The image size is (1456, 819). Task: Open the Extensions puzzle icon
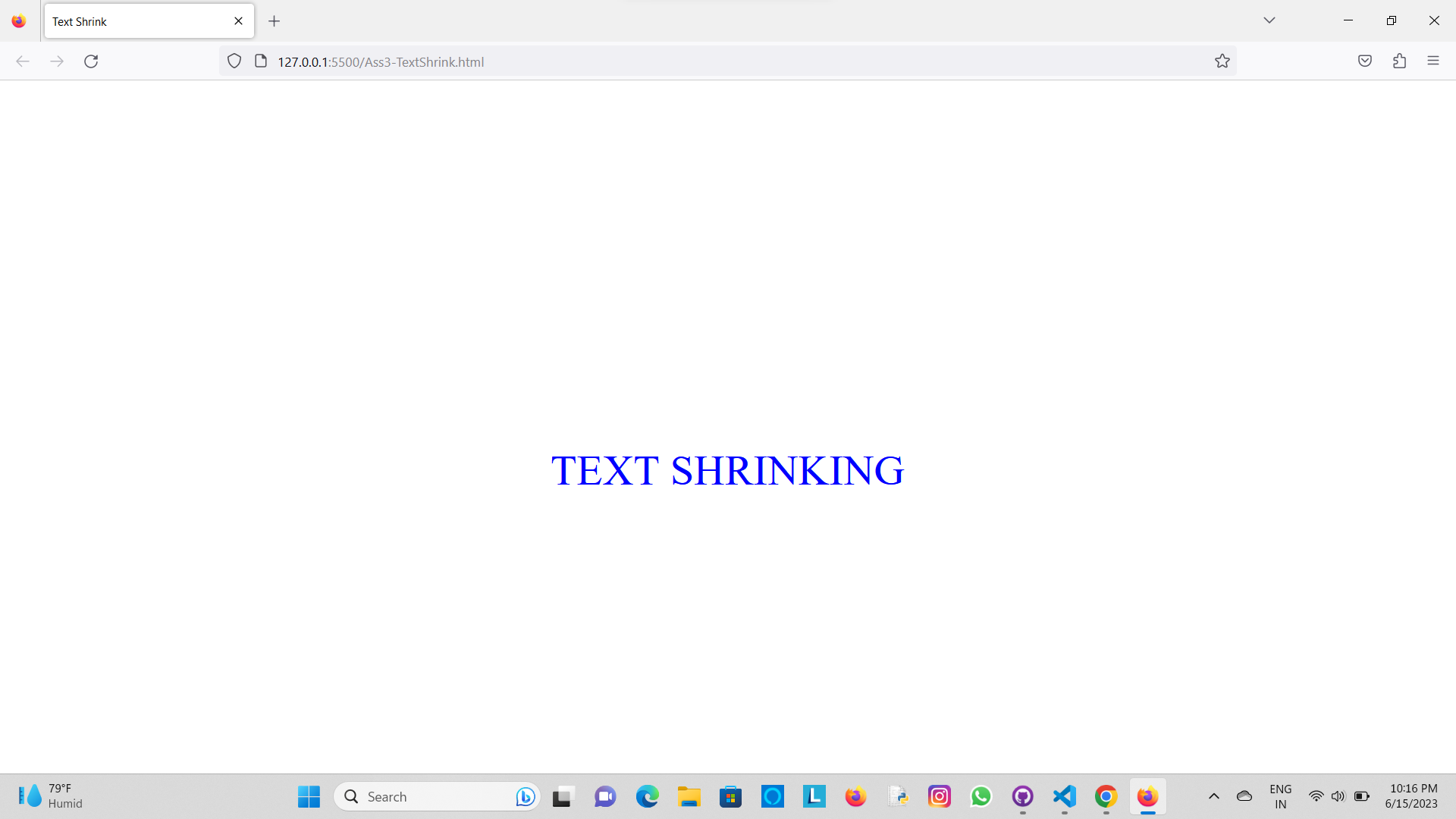[1399, 61]
